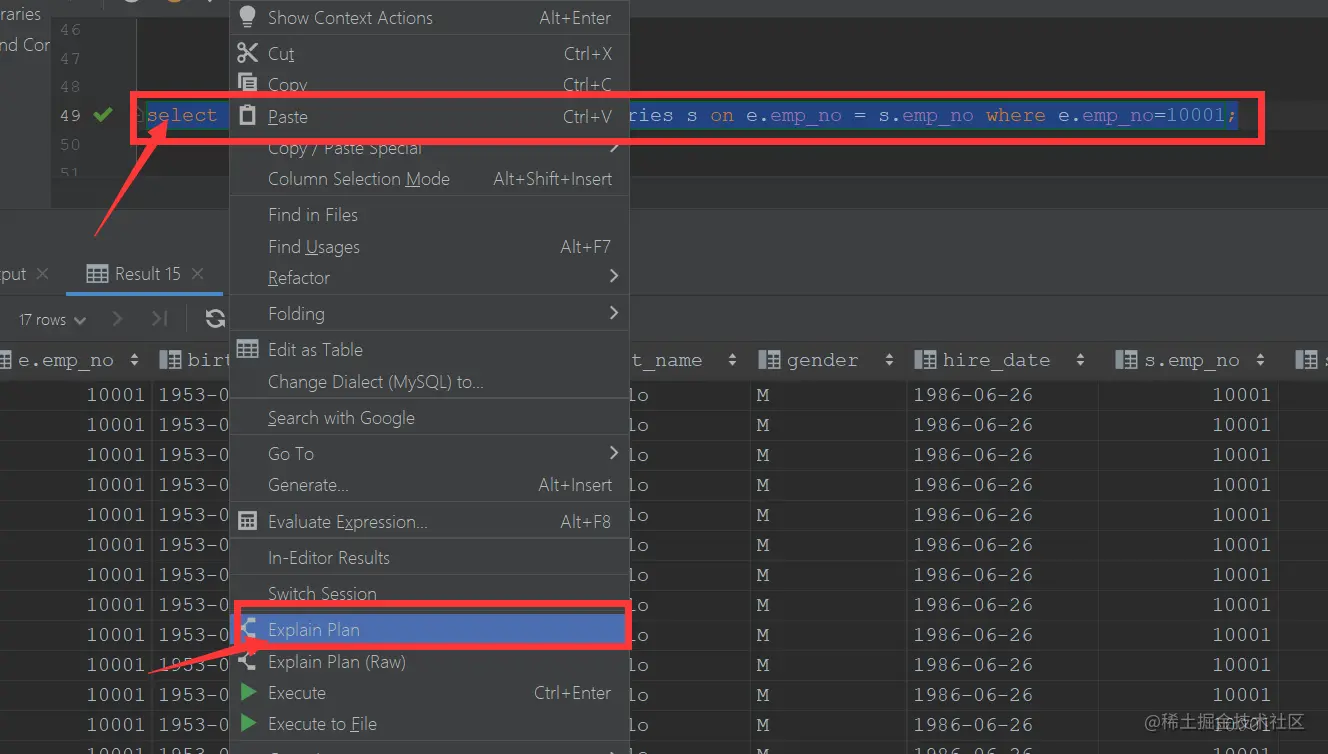Choose Show Context Actions from menu
Image resolution: width=1328 pixels, height=754 pixels.
click(429, 17)
